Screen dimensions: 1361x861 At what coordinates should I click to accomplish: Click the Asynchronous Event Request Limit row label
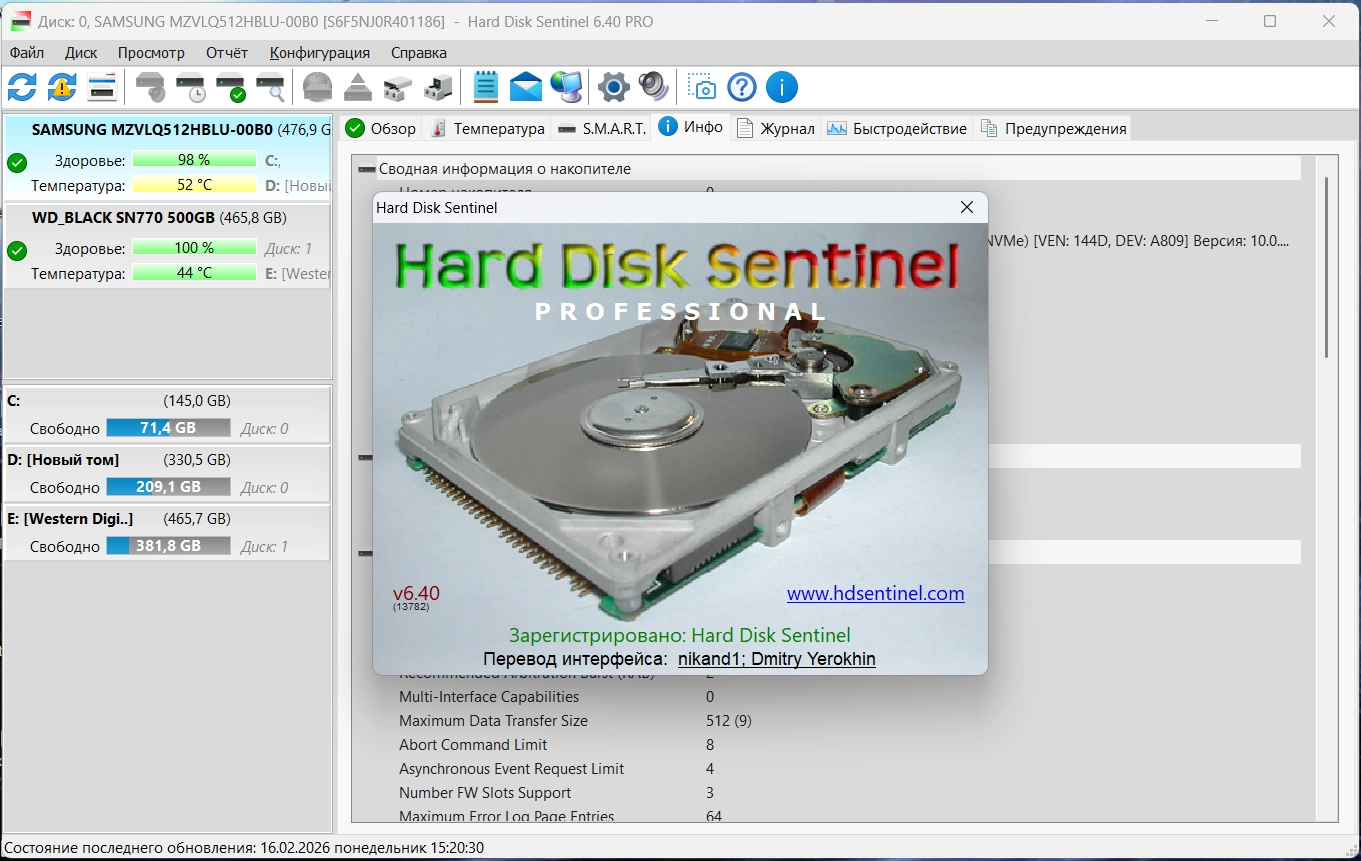pyautogui.click(x=511, y=769)
